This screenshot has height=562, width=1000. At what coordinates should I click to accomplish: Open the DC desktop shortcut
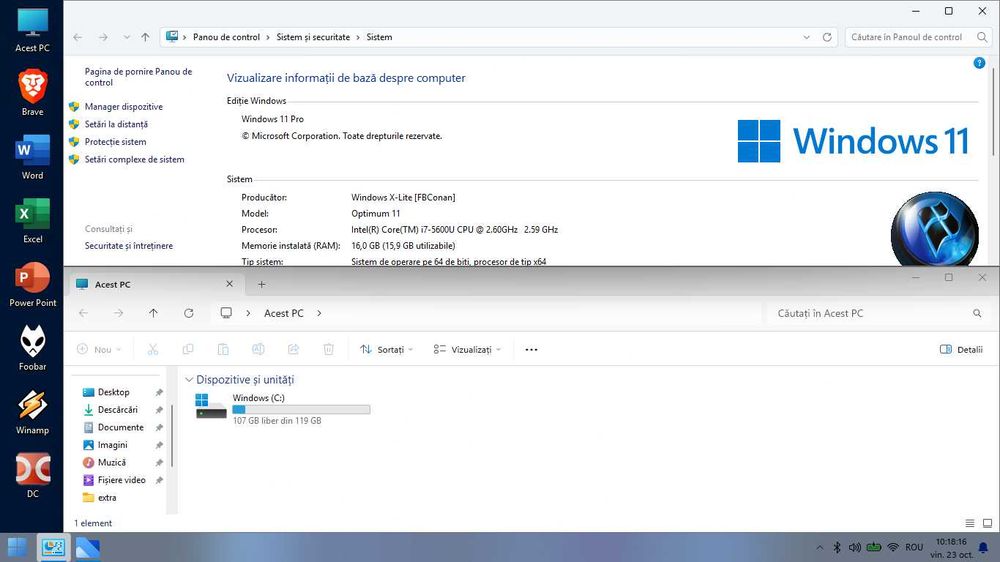tap(33, 476)
